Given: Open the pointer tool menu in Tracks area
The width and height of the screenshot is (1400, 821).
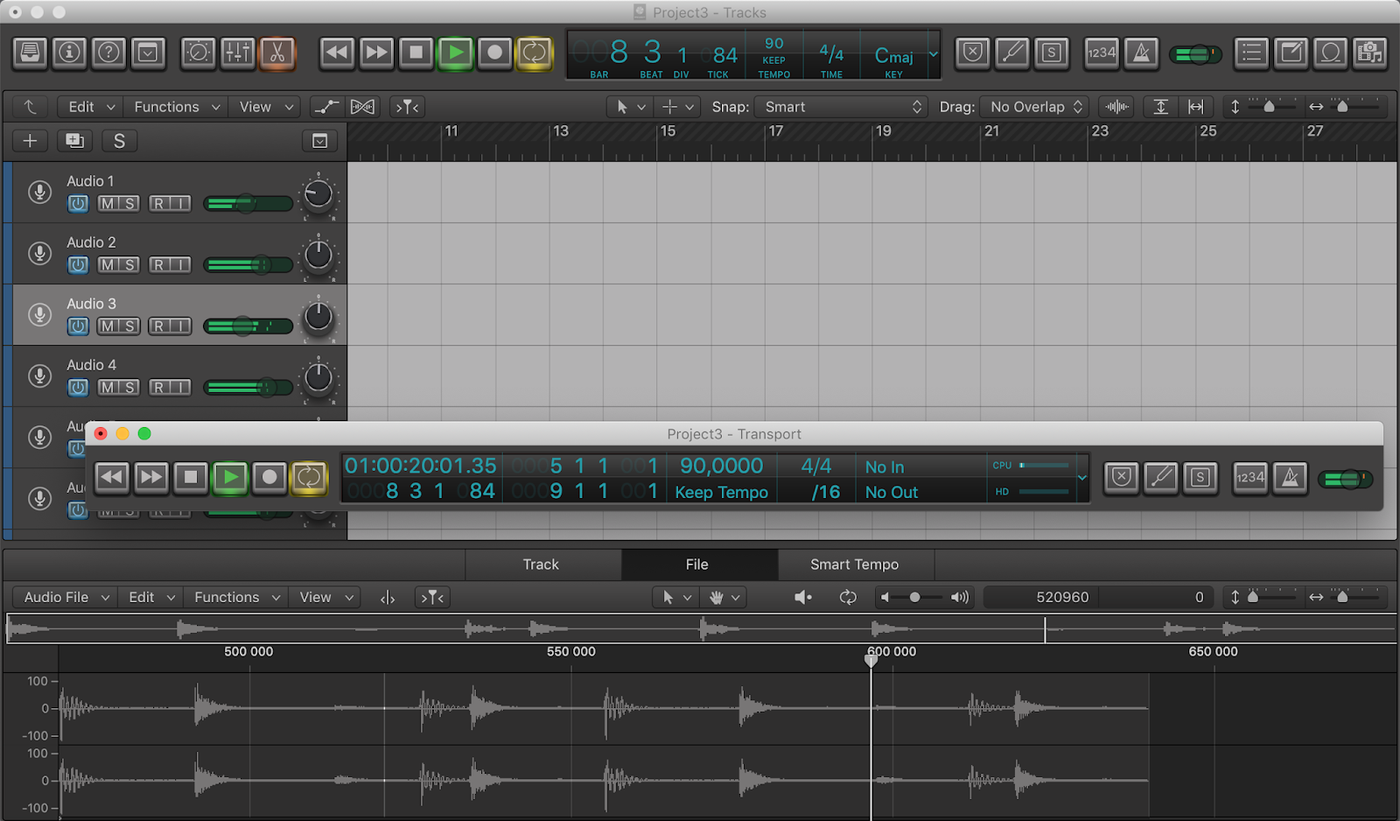Looking at the screenshot, I should [630, 107].
